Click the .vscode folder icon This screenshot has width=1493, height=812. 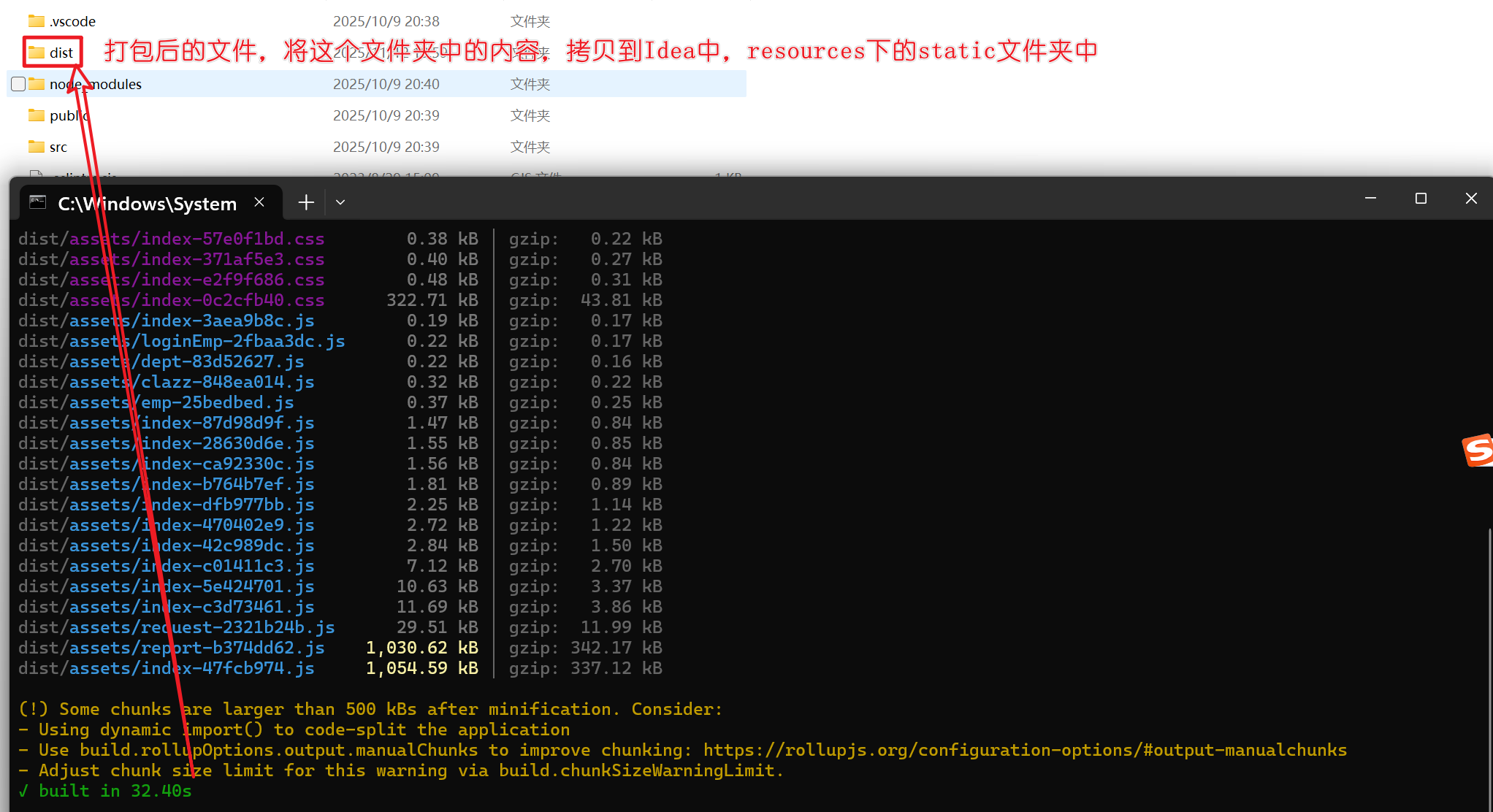tap(37, 21)
